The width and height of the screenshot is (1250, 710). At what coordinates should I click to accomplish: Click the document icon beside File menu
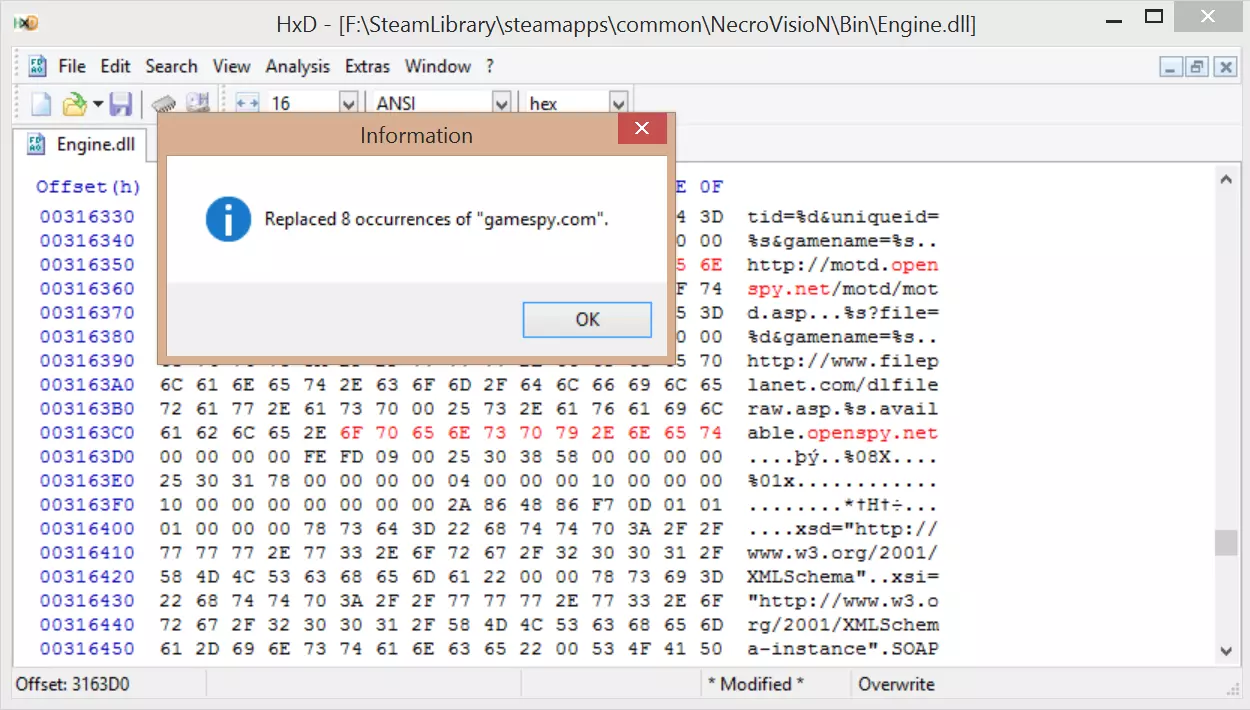point(37,67)
